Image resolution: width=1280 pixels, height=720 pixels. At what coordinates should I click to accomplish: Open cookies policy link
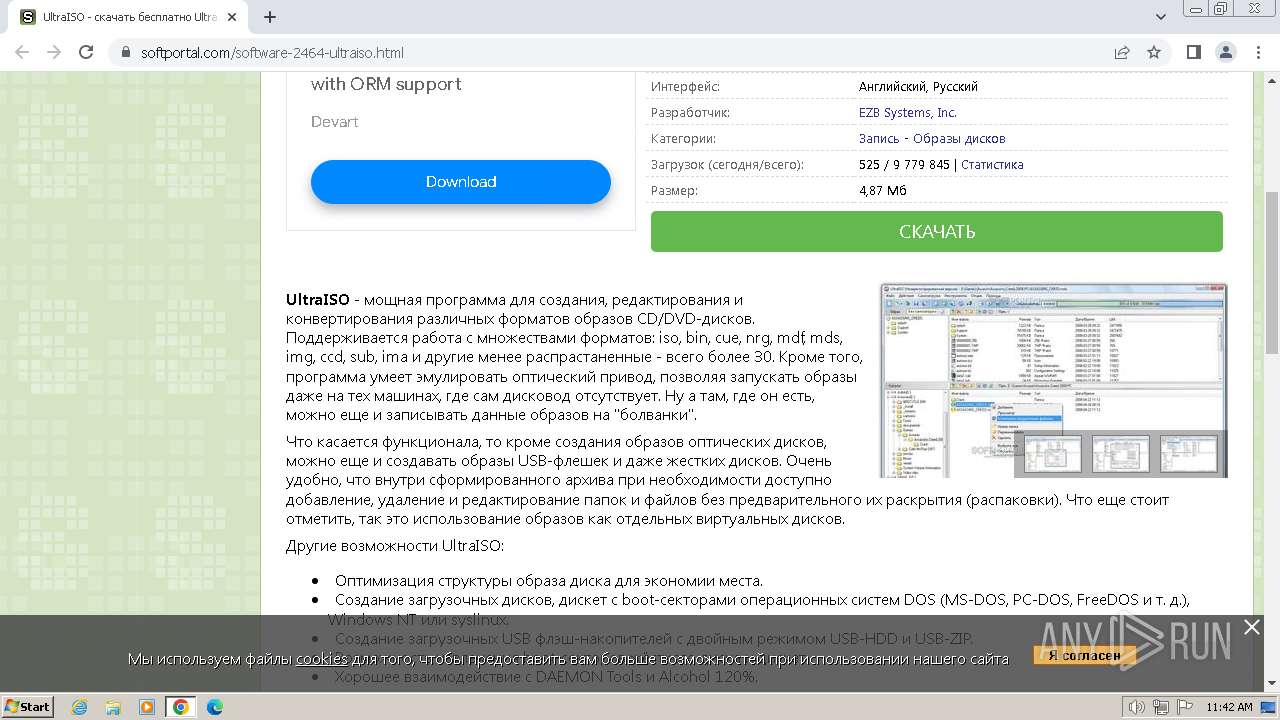pos(321,658)
